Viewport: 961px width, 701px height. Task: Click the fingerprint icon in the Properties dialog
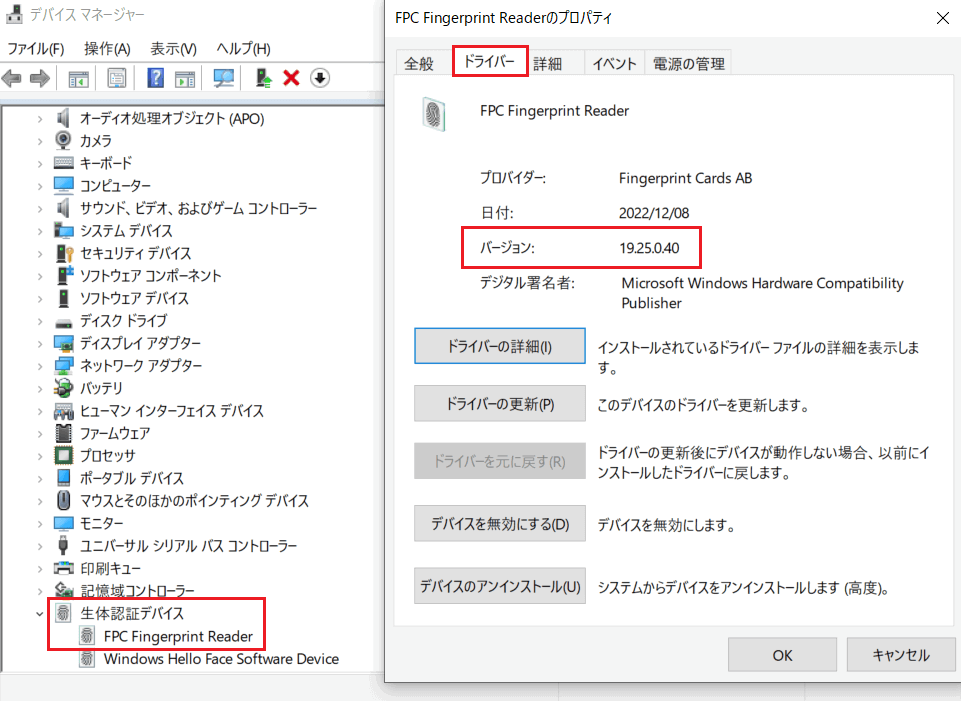point(433,115)
